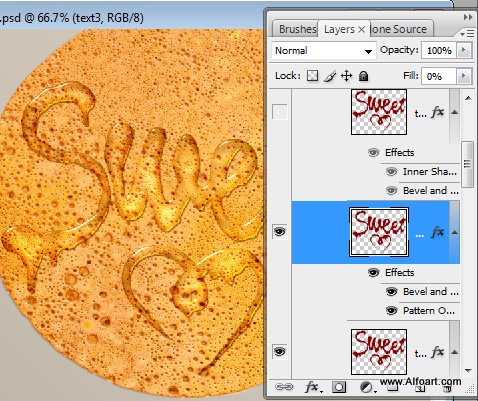This screenshot has width=478, height=401.
Task: Open the new adjustment layer menu
Action: point(367,387)
